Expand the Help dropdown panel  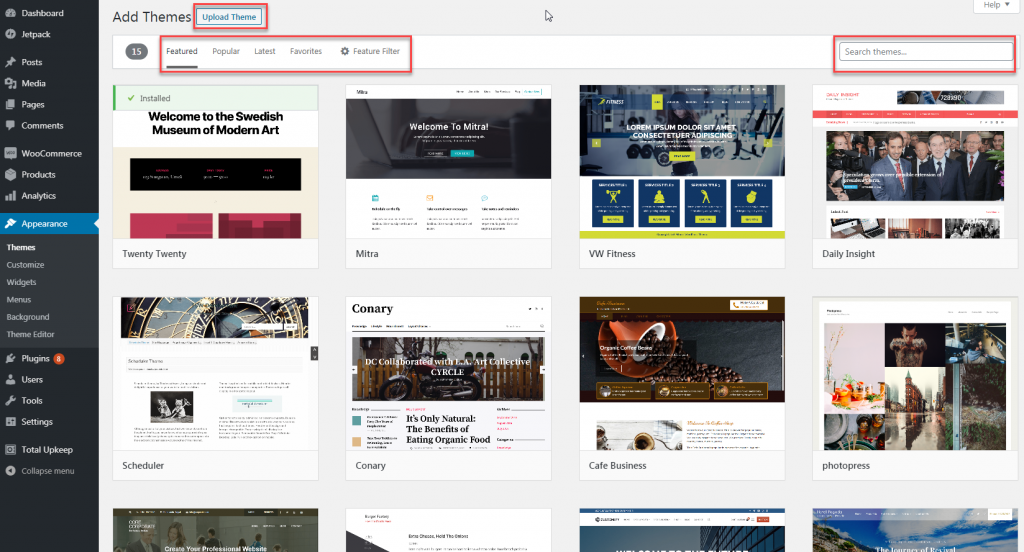[996, 5]
